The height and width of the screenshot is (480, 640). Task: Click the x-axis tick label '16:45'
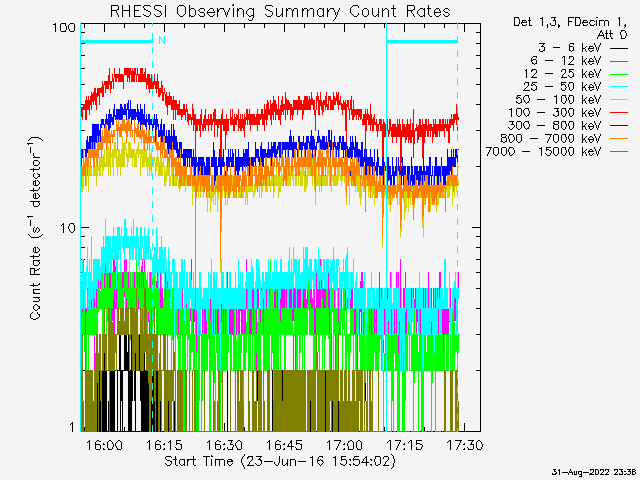[x=284, y=445]
